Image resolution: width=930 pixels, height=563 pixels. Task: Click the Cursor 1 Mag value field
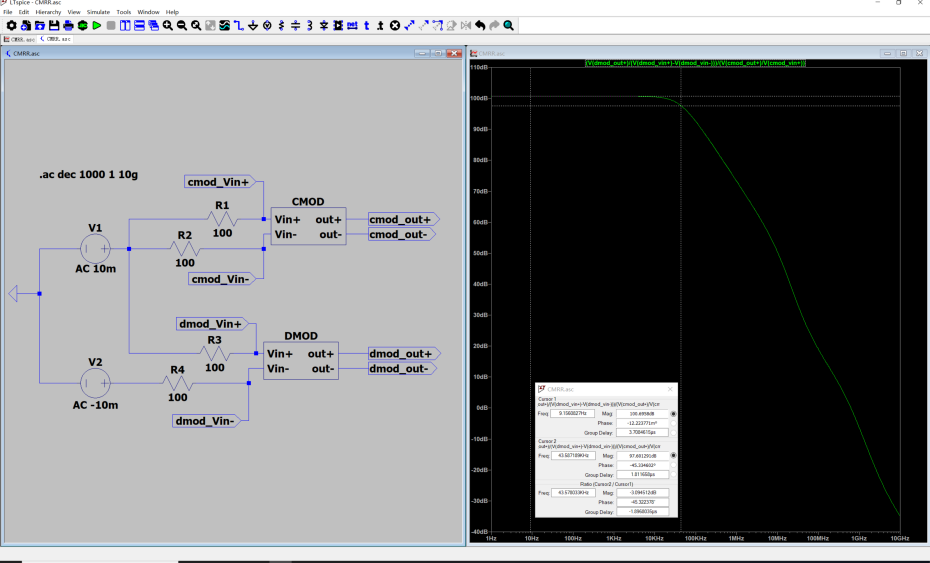(642, 413)
